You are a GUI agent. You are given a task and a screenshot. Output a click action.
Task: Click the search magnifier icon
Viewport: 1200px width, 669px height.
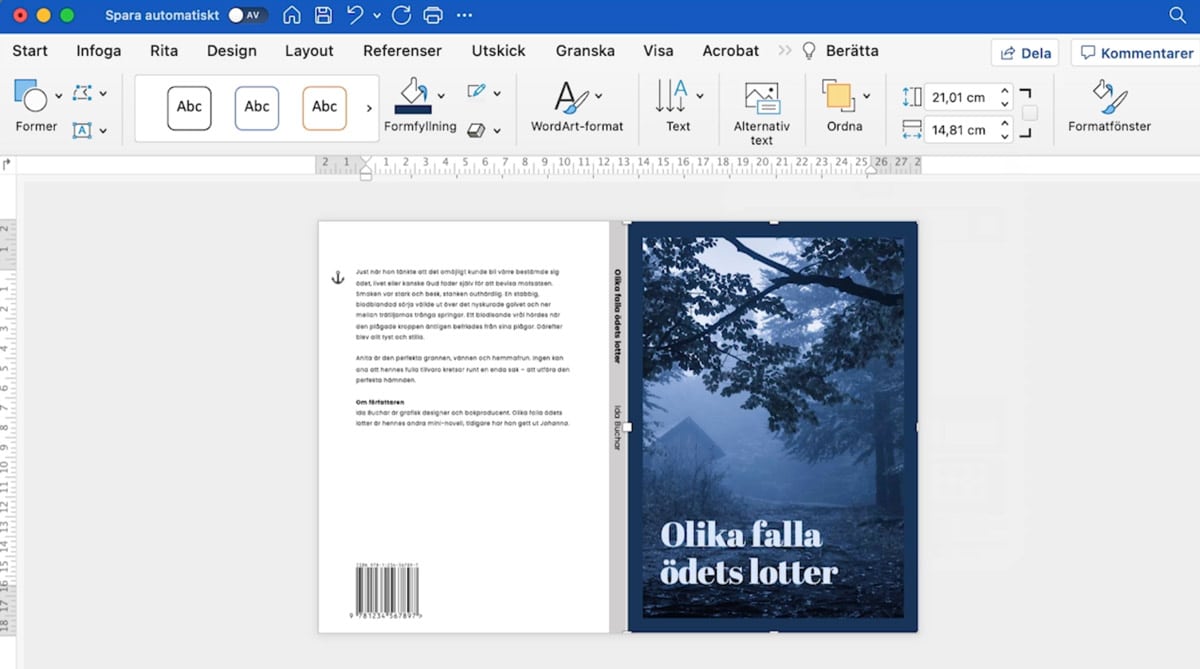click(1177, 15)
